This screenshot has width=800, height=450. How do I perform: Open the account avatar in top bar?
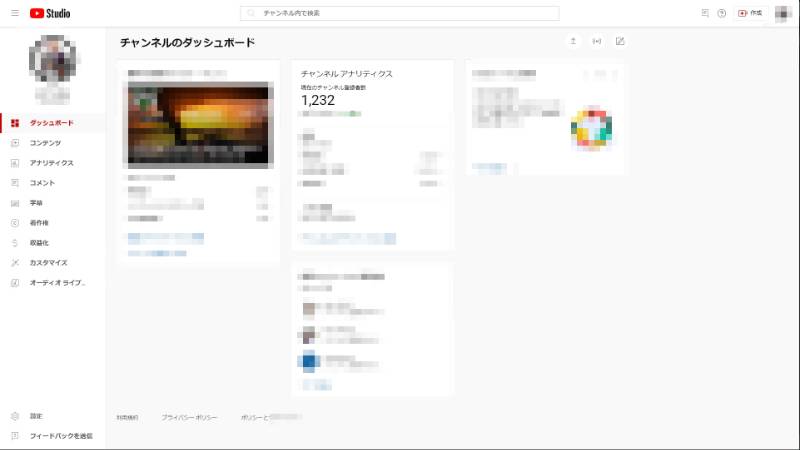tap(783, 14)
